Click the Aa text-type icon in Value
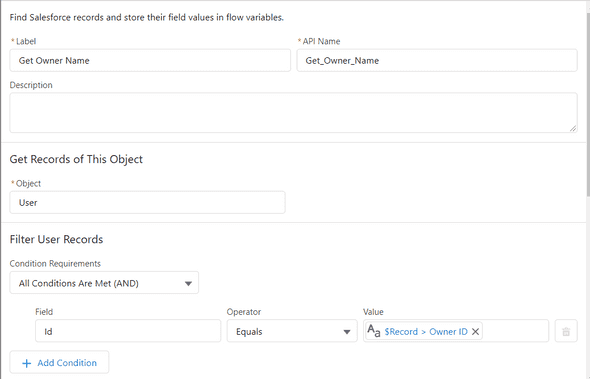The height and width of the screenshot is (379, 590). pos(374,331)
